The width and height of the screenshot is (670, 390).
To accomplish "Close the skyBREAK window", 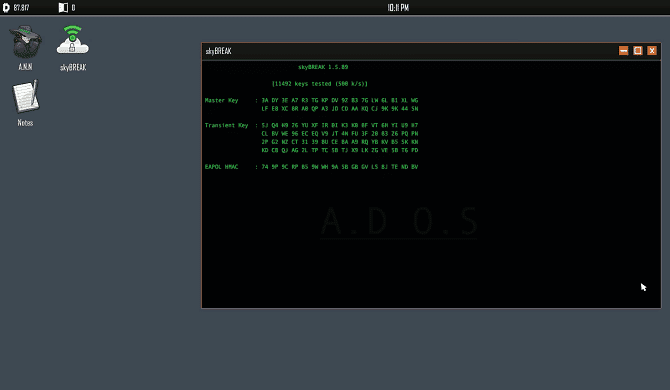I will coord(652,51).
